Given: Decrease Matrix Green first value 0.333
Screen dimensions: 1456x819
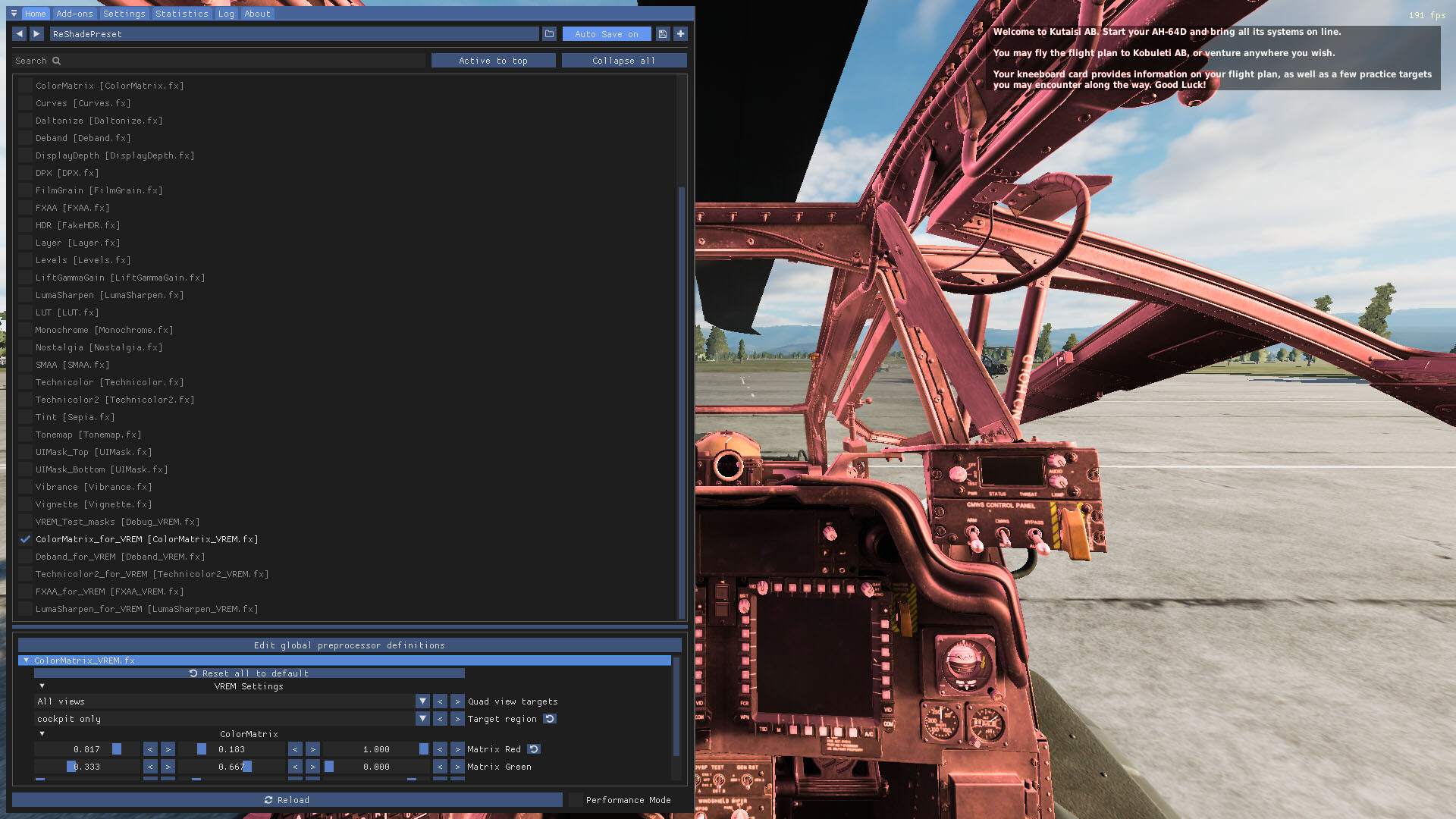Looking at the screenshot, I should click(x=150, y=767).
